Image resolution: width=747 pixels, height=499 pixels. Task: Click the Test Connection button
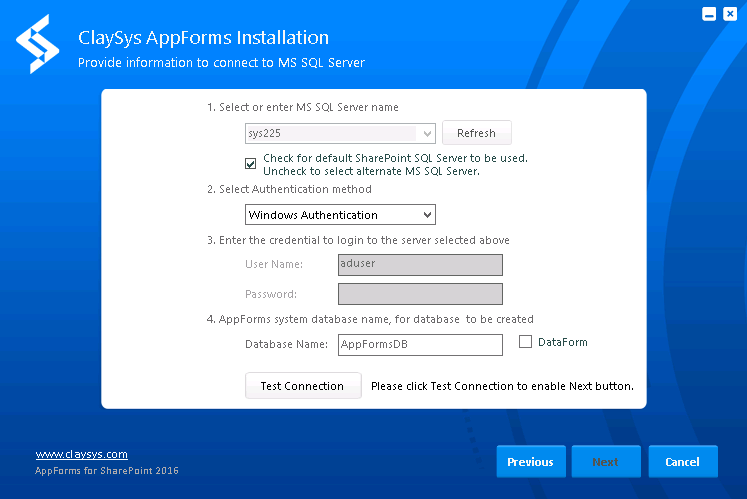click(x=303, y=386)
